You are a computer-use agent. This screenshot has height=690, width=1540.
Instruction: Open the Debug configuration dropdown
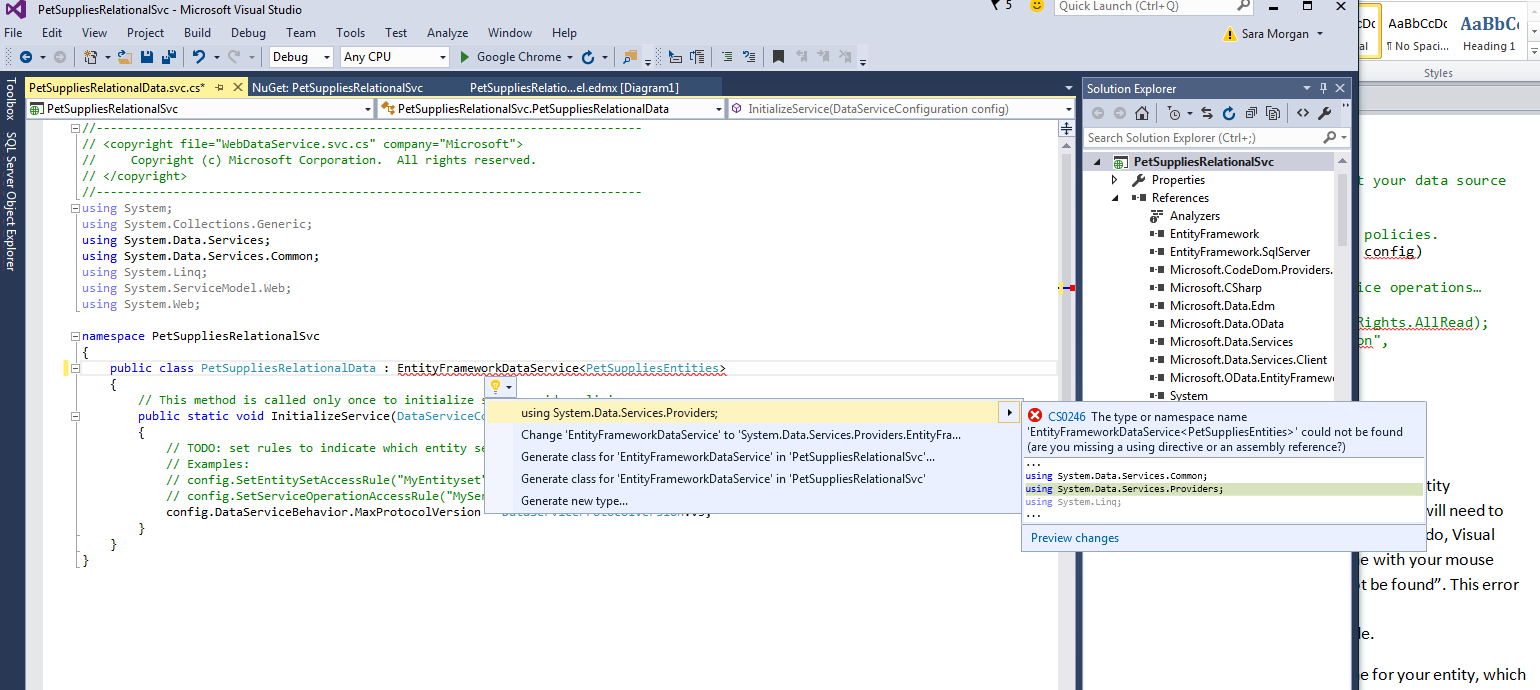300,57
